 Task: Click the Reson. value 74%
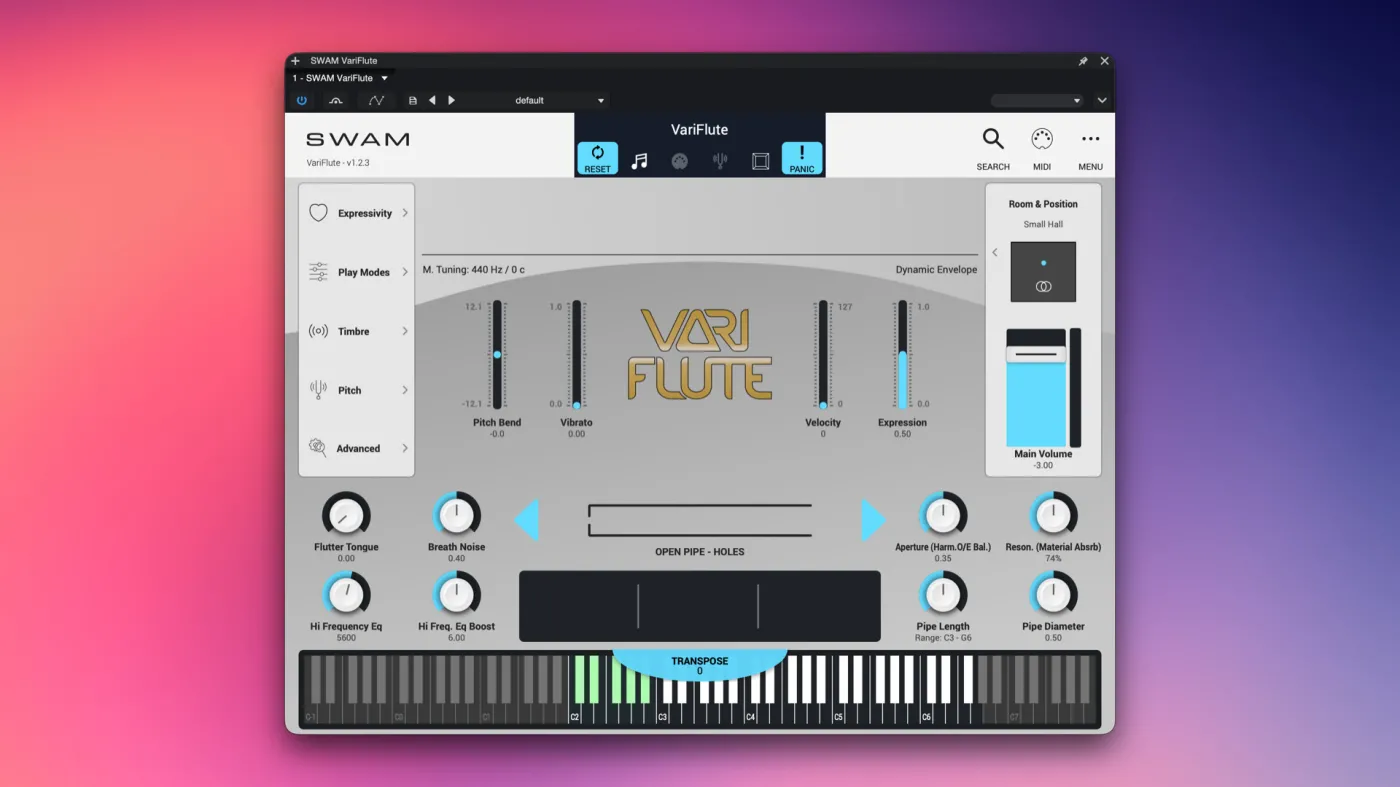coord(1053,558)
